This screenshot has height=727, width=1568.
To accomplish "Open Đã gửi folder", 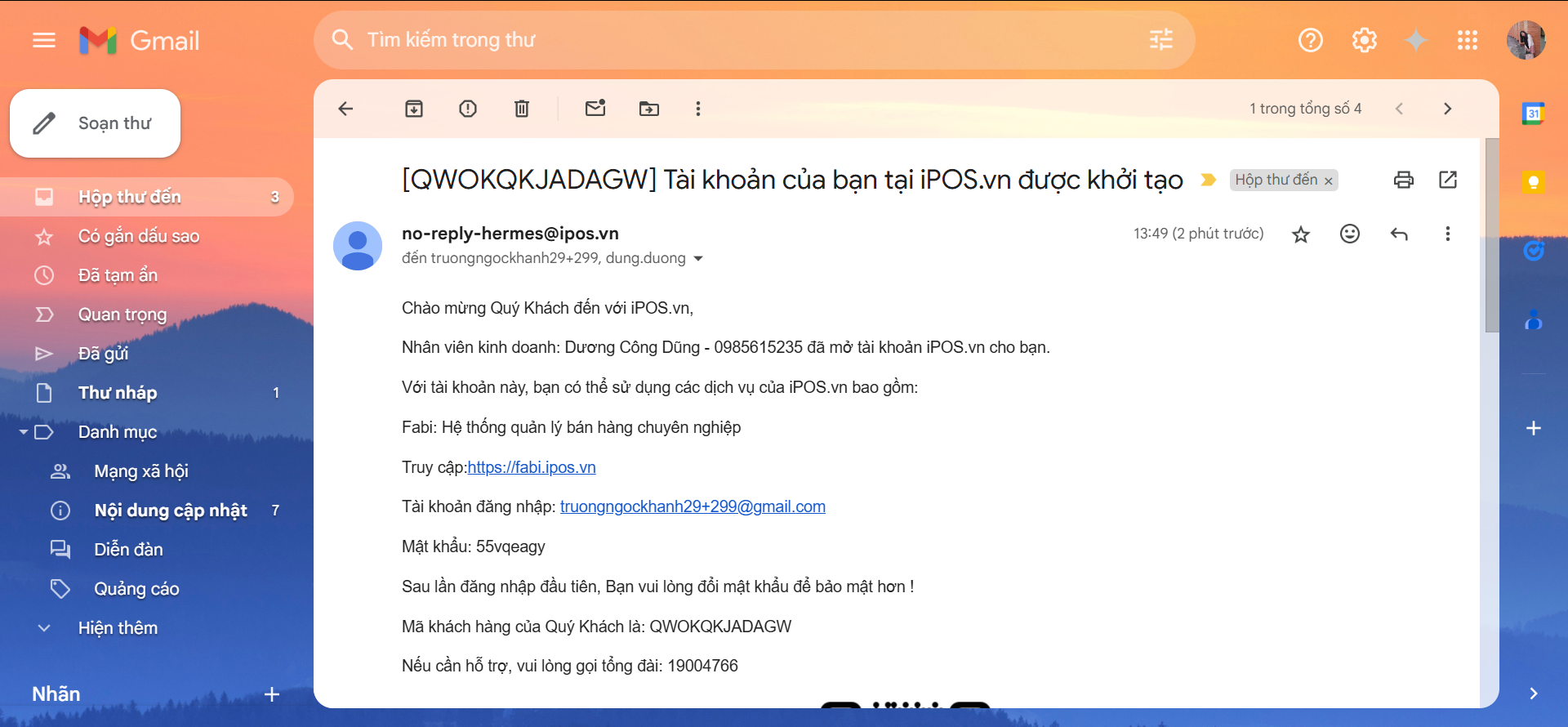I will click(147, 354).
